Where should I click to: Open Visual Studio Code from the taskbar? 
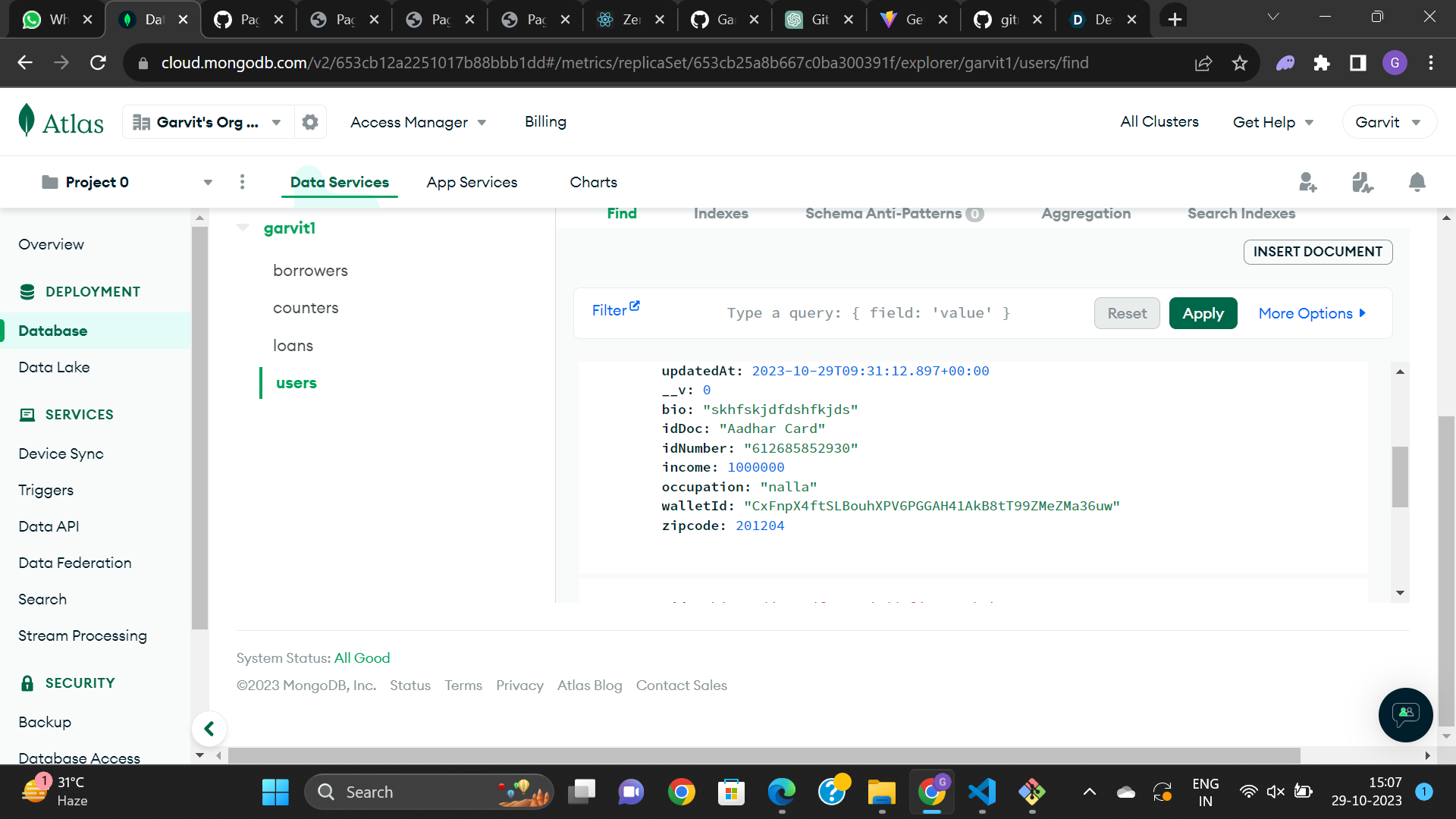982,792
